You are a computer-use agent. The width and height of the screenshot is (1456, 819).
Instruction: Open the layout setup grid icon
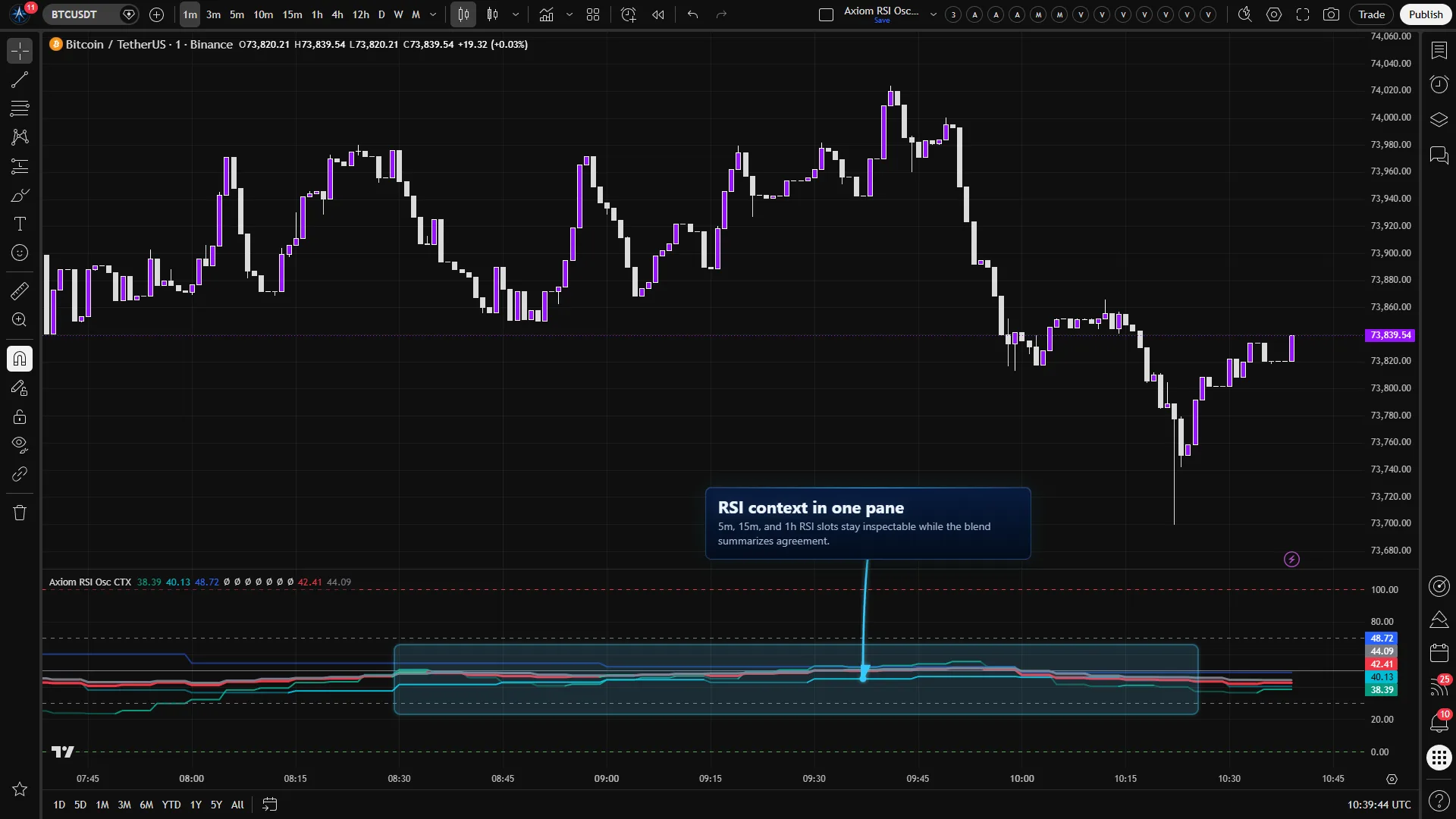(x=593, y=14)
